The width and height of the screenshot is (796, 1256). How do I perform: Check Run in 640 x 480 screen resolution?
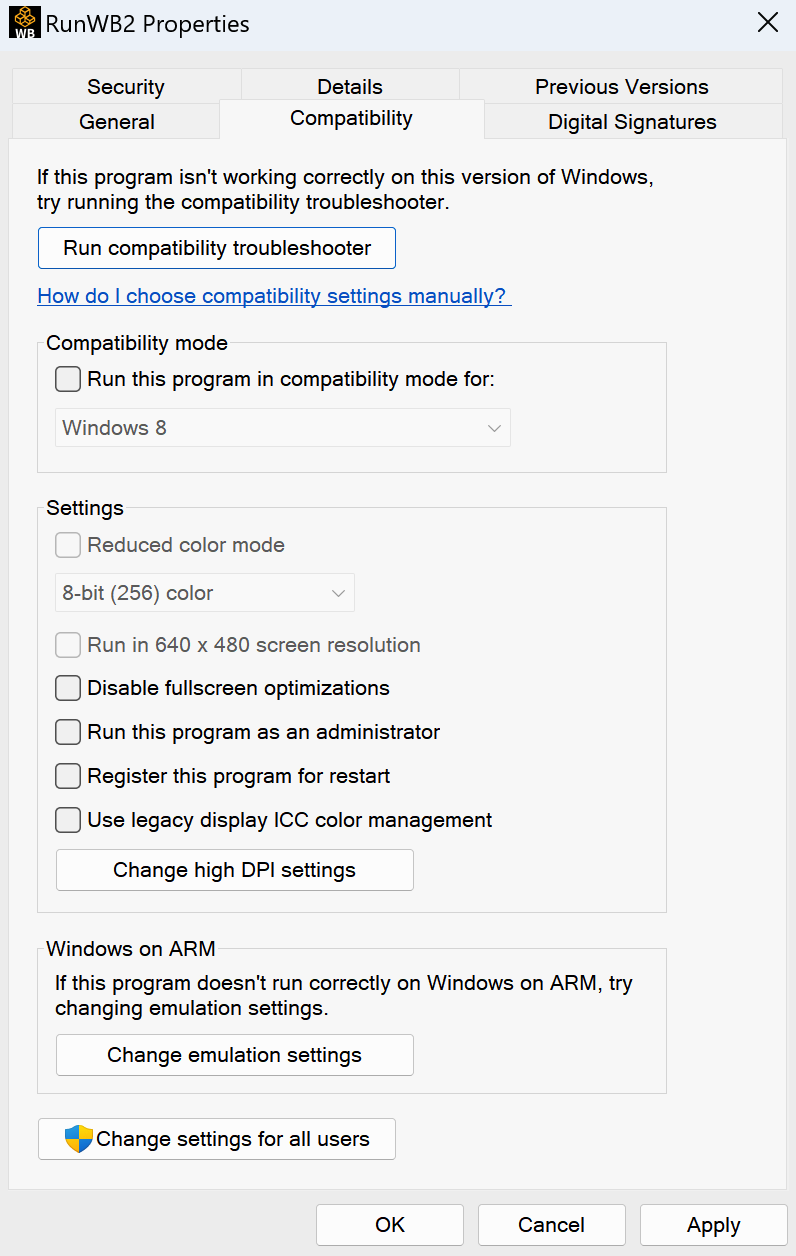click(67, 645)
